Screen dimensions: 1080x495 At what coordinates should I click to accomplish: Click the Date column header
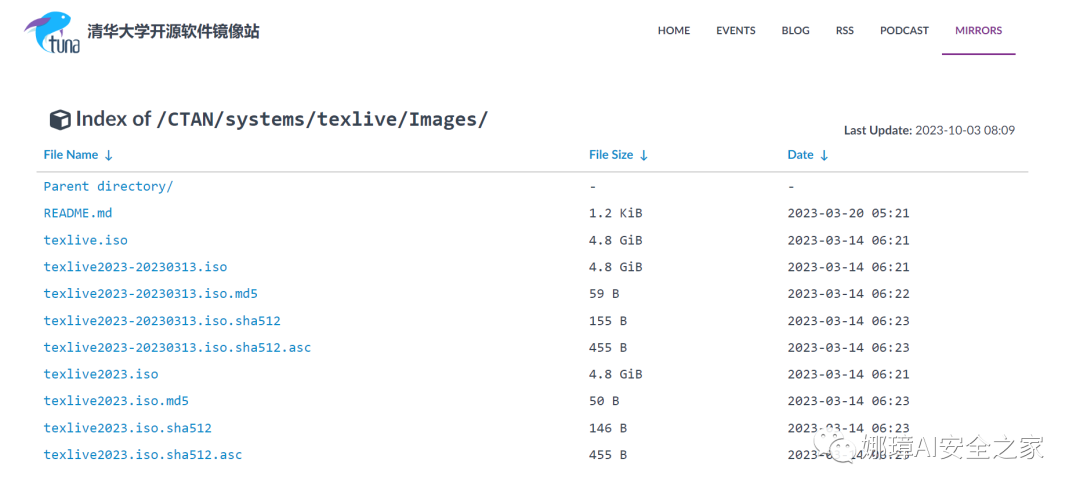coord(800,155)
